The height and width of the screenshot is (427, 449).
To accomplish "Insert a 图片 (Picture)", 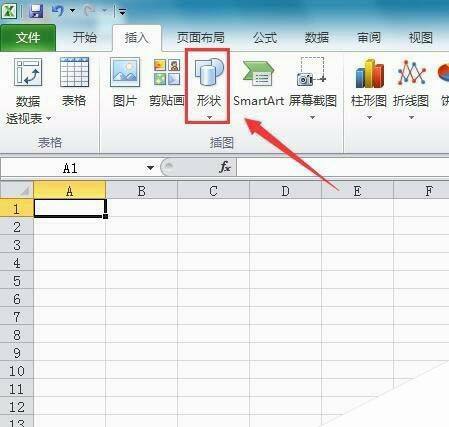I will (125, 82).
